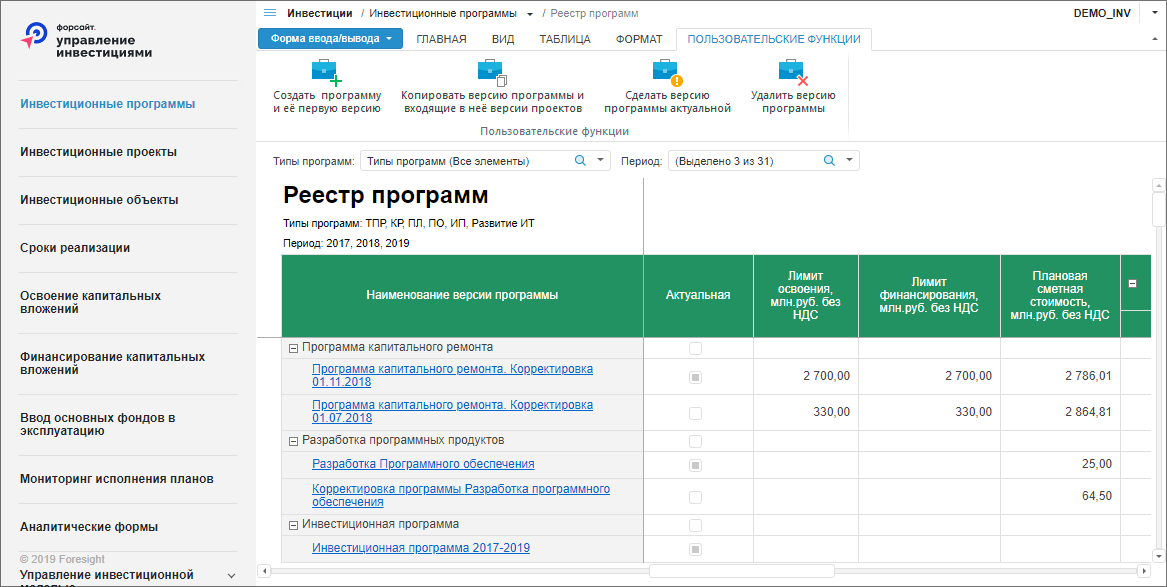Click the minus icon in table header
Screen dimensions: 1167x587
(1133, 283)
